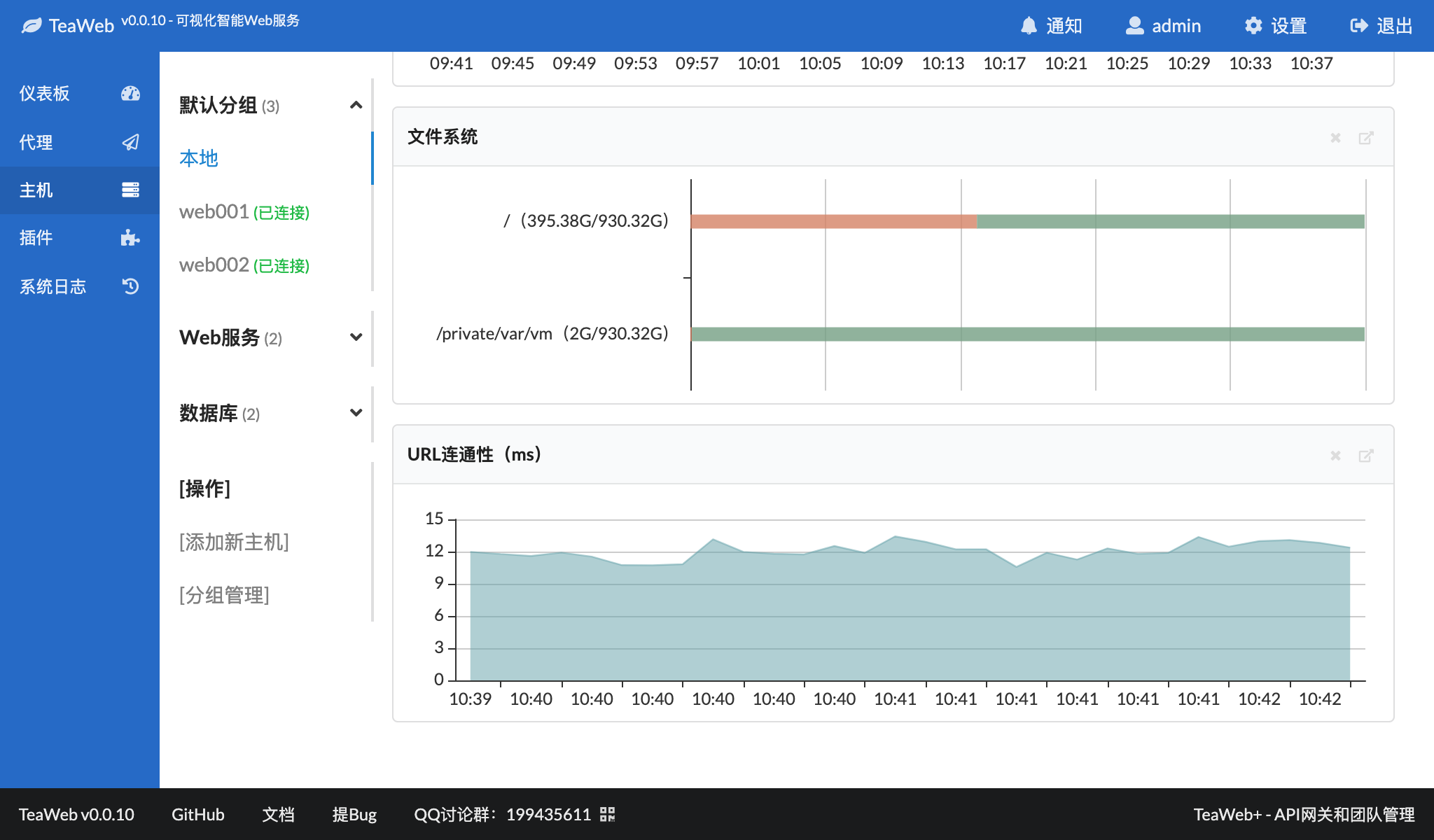Close the 文件系统 chart panel
Viewport: 1434px width, 840px height.
pyautogui.click(x=1335, y=138)
